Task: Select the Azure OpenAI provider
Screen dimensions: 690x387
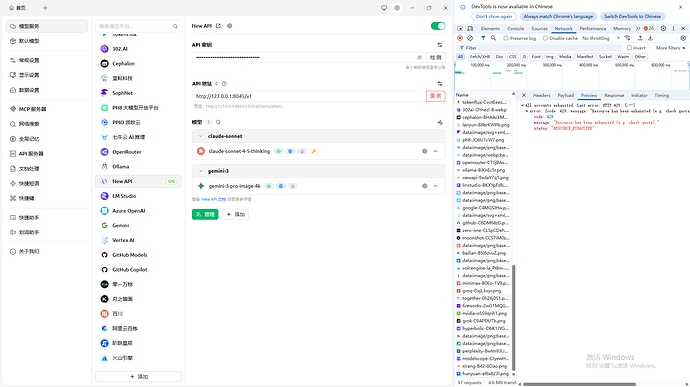Action: [138, 211]
